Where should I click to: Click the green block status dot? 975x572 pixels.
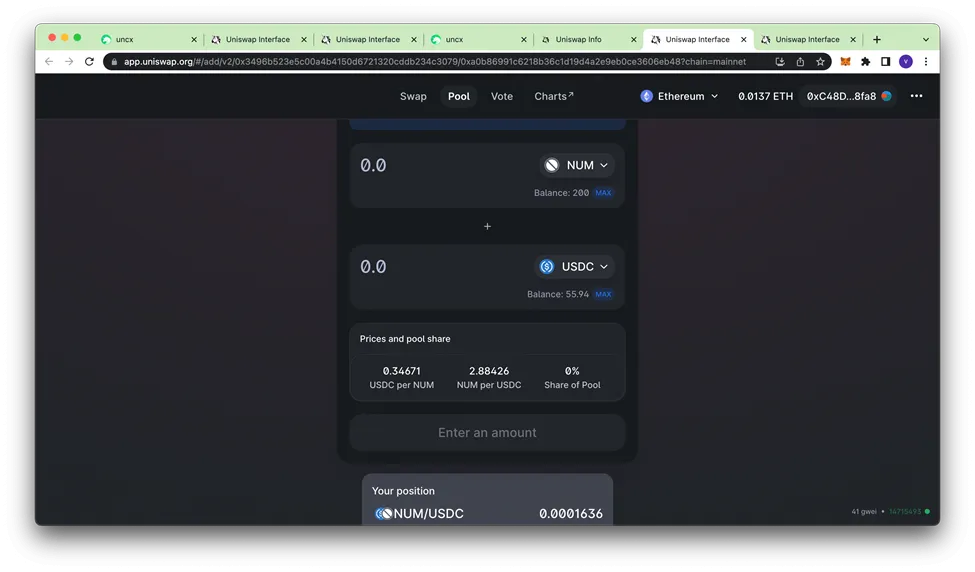[x=927, y=512]
